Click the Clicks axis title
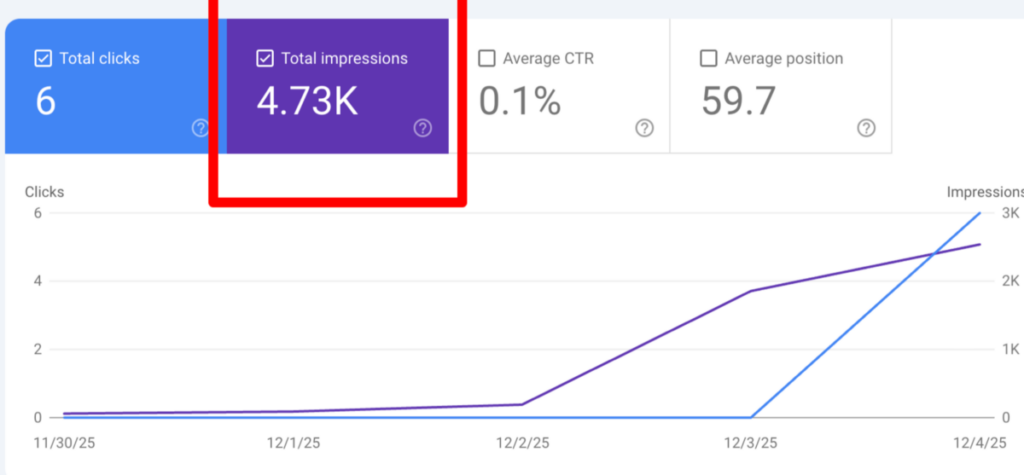1024x475 pixels. 44,192
